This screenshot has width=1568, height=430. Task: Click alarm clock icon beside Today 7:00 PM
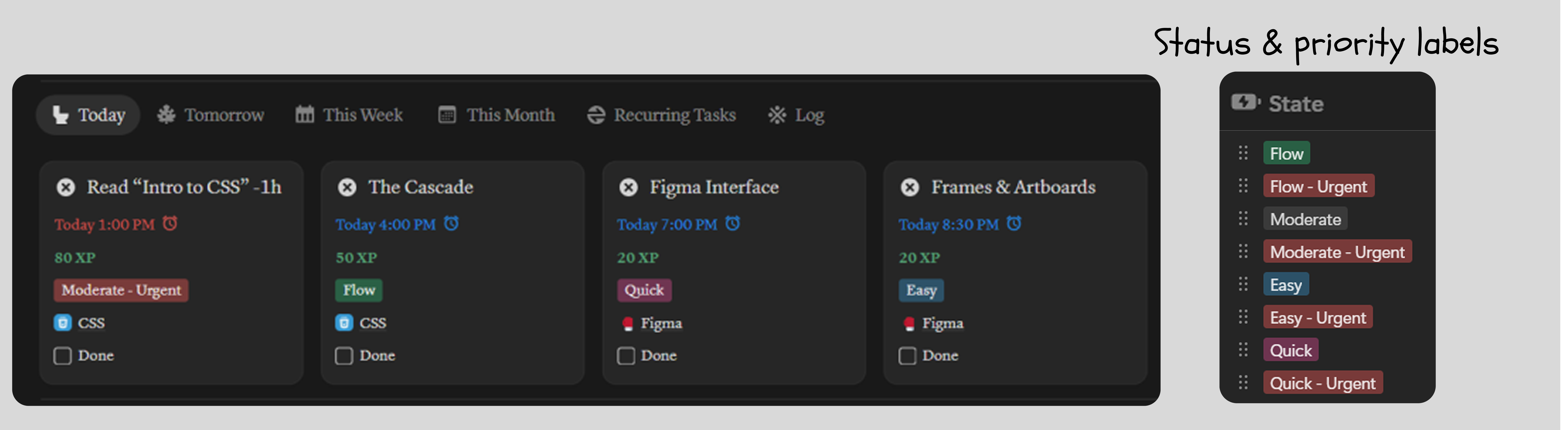click(733, 224)
